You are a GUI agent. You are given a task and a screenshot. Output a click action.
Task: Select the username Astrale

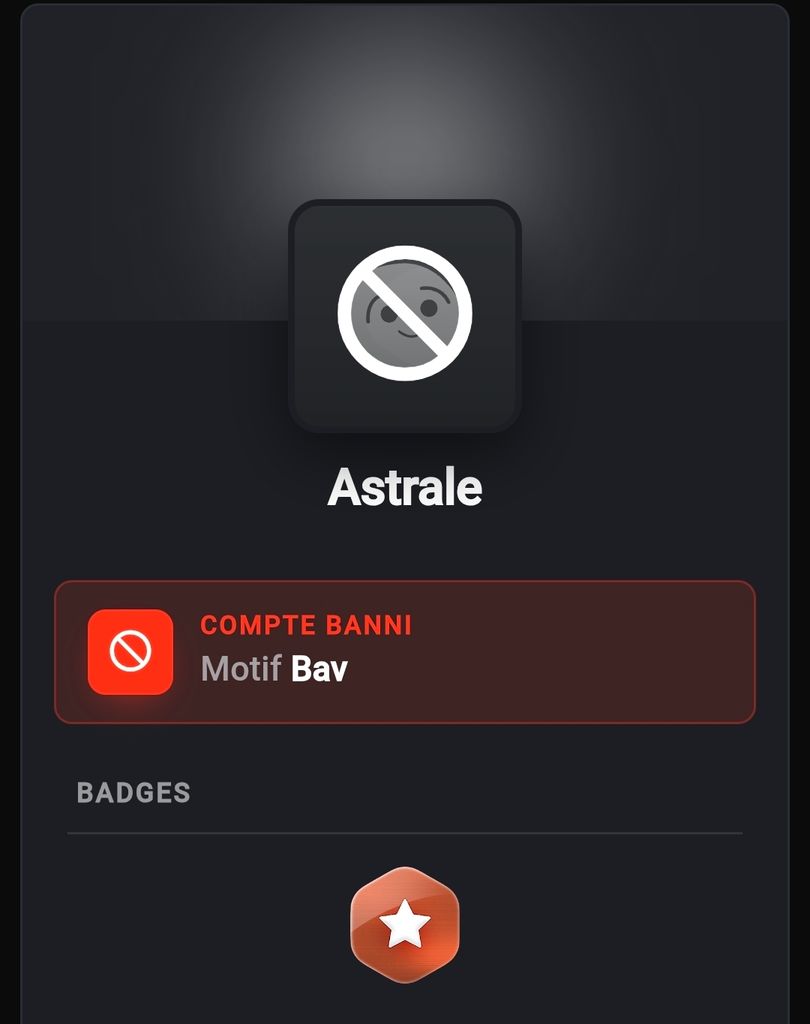pos(405,487)
